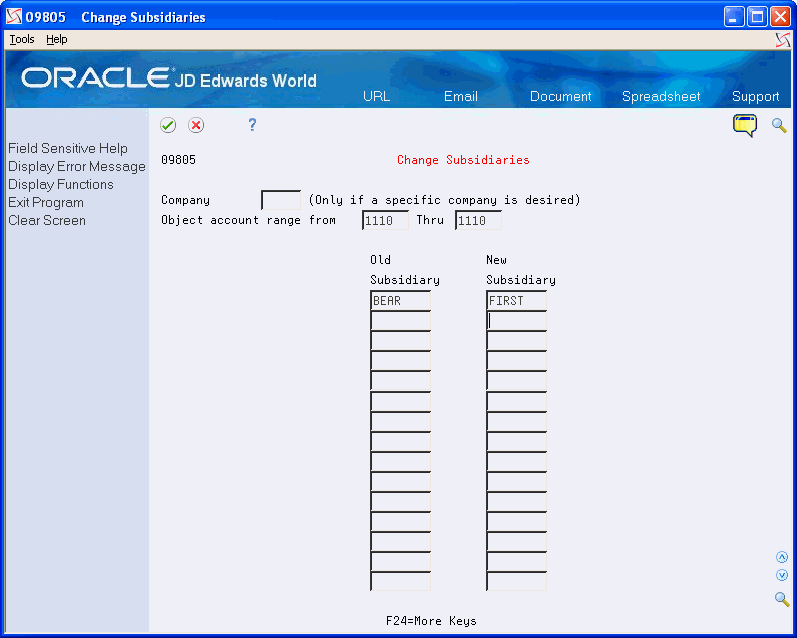Click the second New Subsidiary input field
This screenshot has width=797, height=638.
516,321
